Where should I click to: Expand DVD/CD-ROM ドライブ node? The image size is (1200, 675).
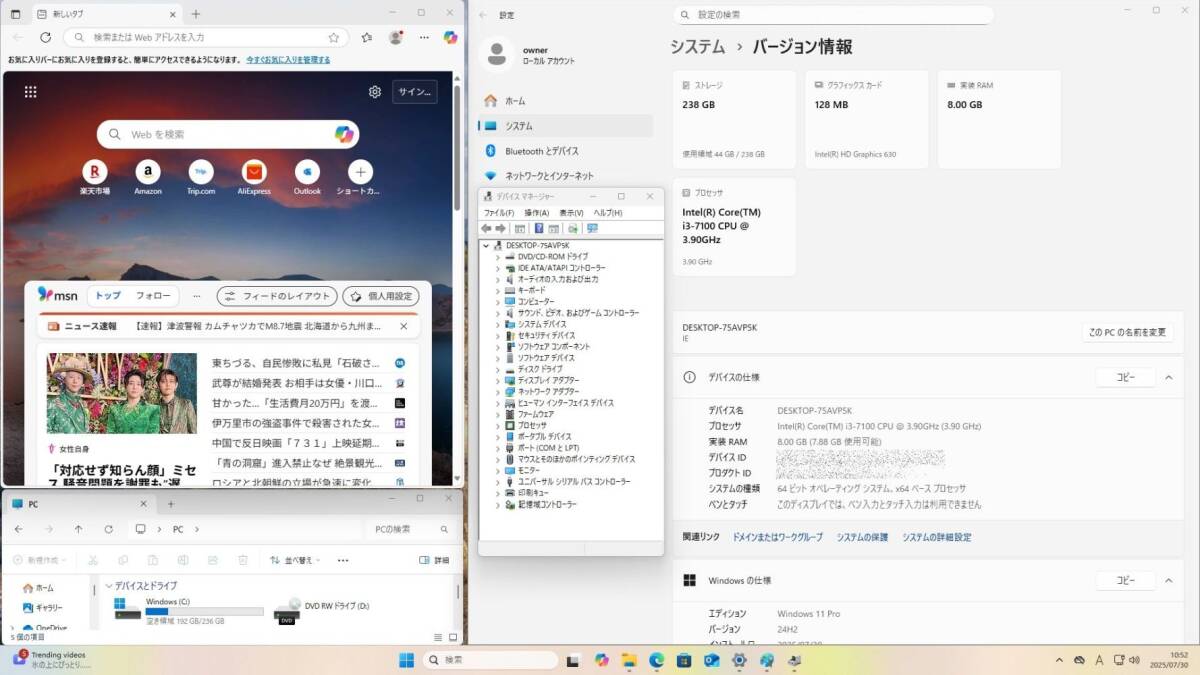(498, 257)
